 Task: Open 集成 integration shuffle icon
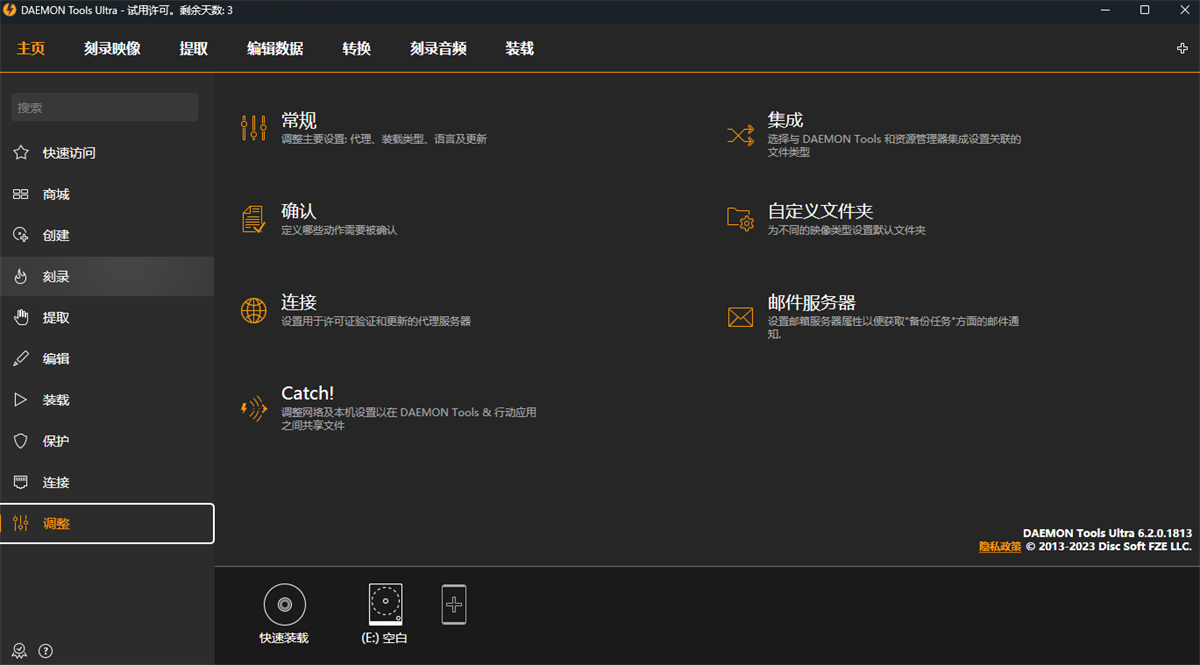pos(740,135)
